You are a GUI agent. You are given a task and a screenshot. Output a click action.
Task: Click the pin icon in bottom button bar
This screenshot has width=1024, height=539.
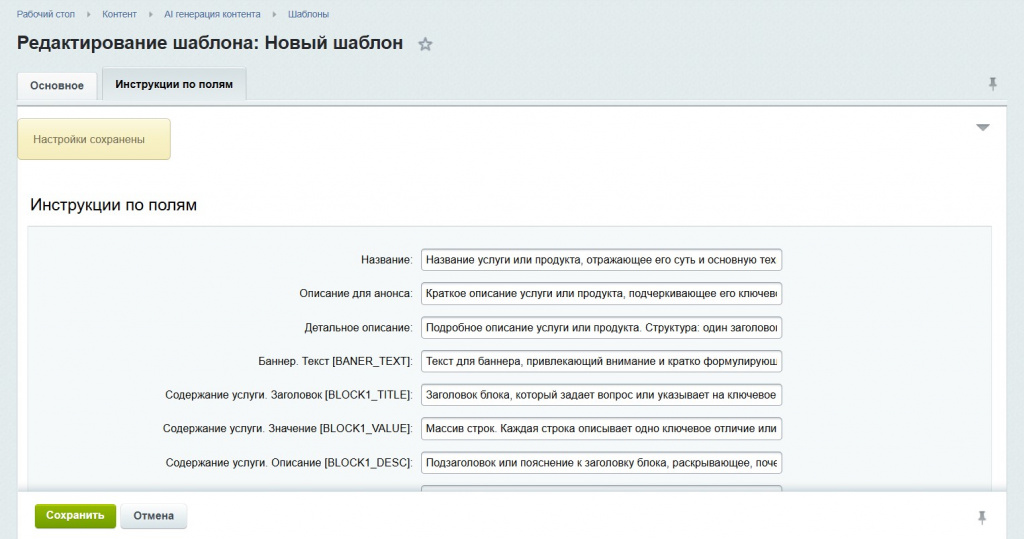click(982, 516)
